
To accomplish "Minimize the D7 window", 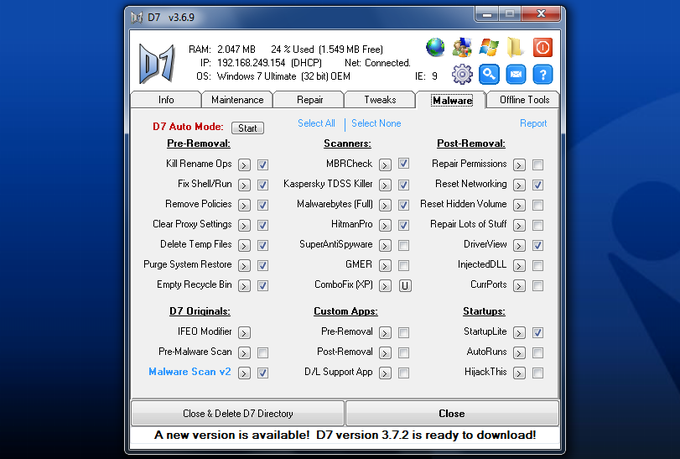I will (487, 14).
